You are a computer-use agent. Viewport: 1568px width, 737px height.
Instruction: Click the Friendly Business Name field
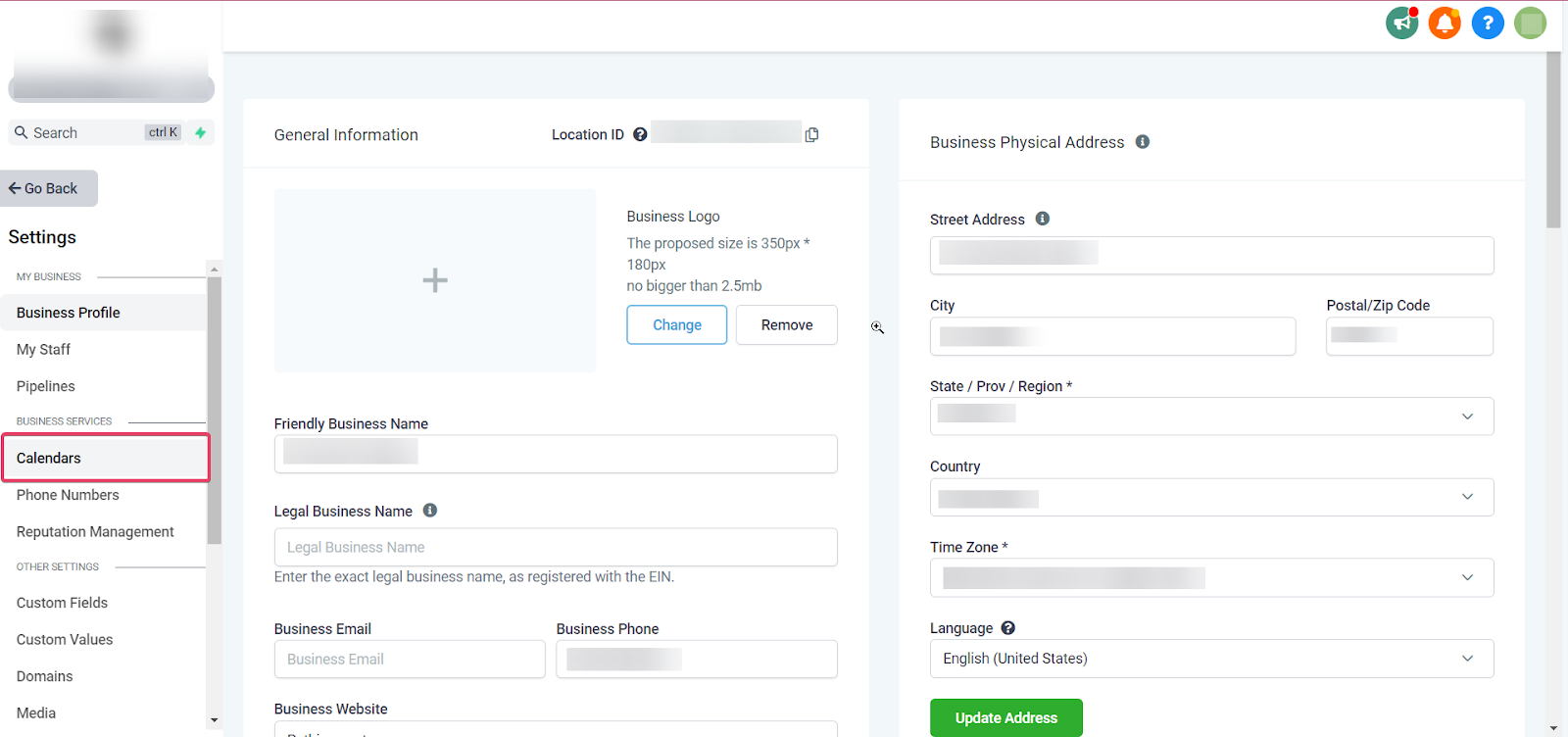[x=556, y=454]
